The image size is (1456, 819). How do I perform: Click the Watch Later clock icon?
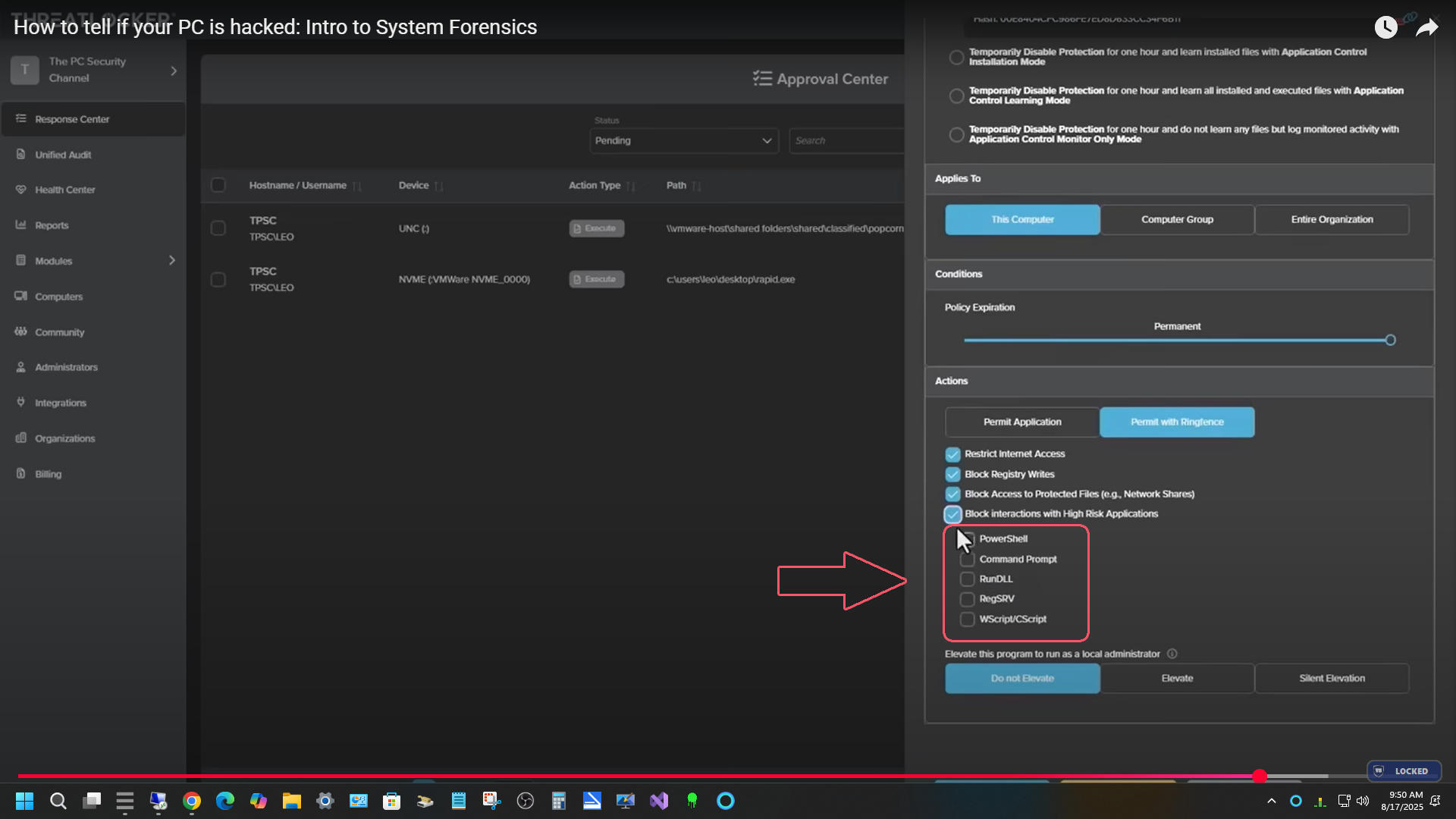(x=1385, y=28)
